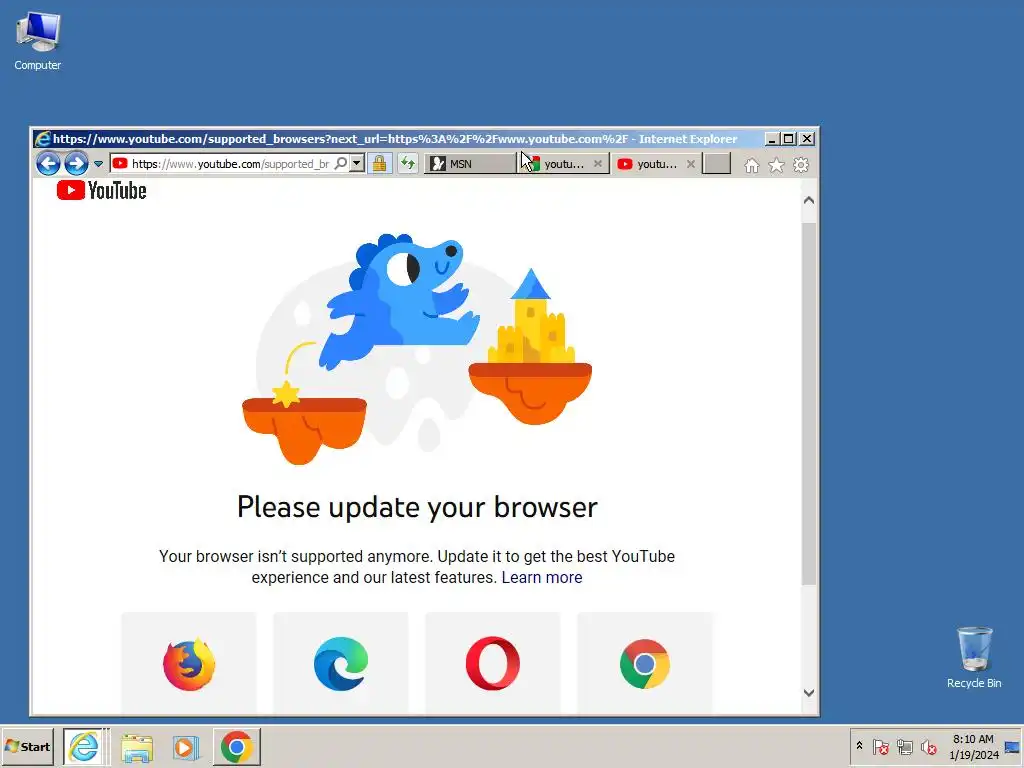The height and width of the screenshot is (768, 1024).
Task: Maximize the Internet Explorer window
Action: tap(789, 138)
